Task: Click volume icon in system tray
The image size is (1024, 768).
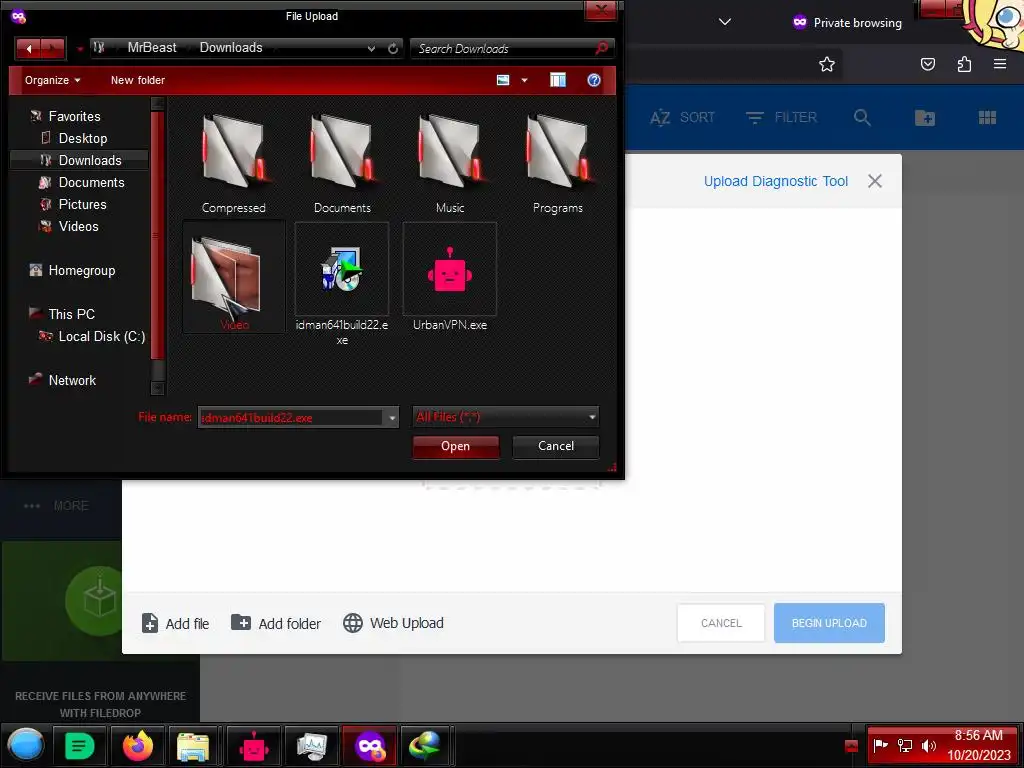Action: 928,746
